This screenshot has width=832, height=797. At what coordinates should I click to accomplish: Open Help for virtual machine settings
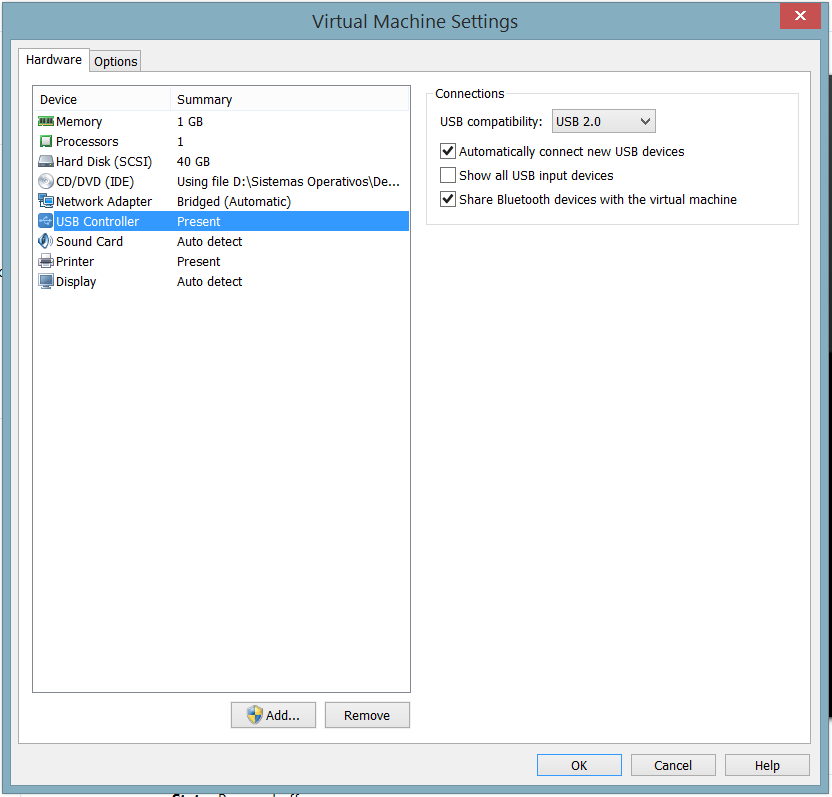(767, 765)
